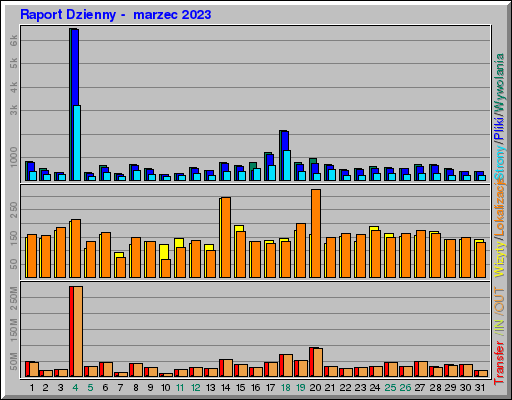Click the 'Wywolania' legend label

coord(499,82)
